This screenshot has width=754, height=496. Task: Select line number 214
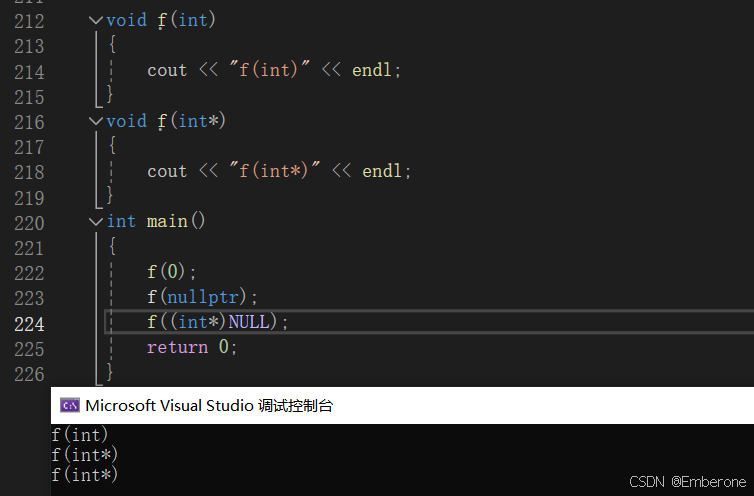[29, 72]
